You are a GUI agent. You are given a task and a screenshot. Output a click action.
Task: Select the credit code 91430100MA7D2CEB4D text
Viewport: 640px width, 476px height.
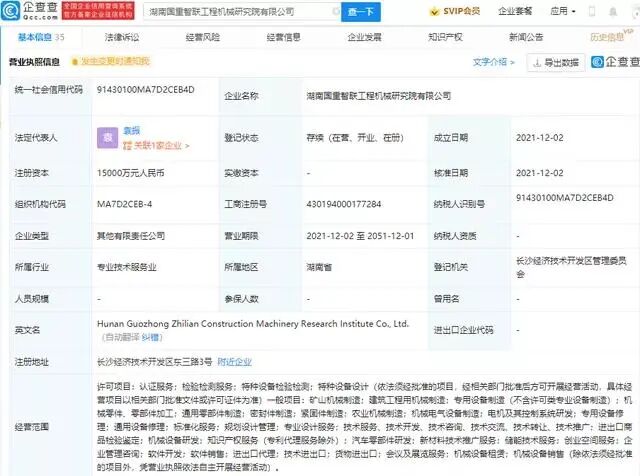point(146,90)
